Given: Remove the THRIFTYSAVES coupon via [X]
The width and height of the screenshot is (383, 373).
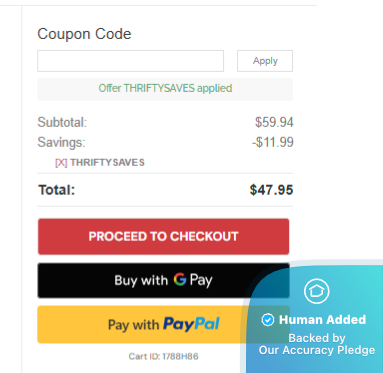Looking at the screenshot, I should (61, 163).
